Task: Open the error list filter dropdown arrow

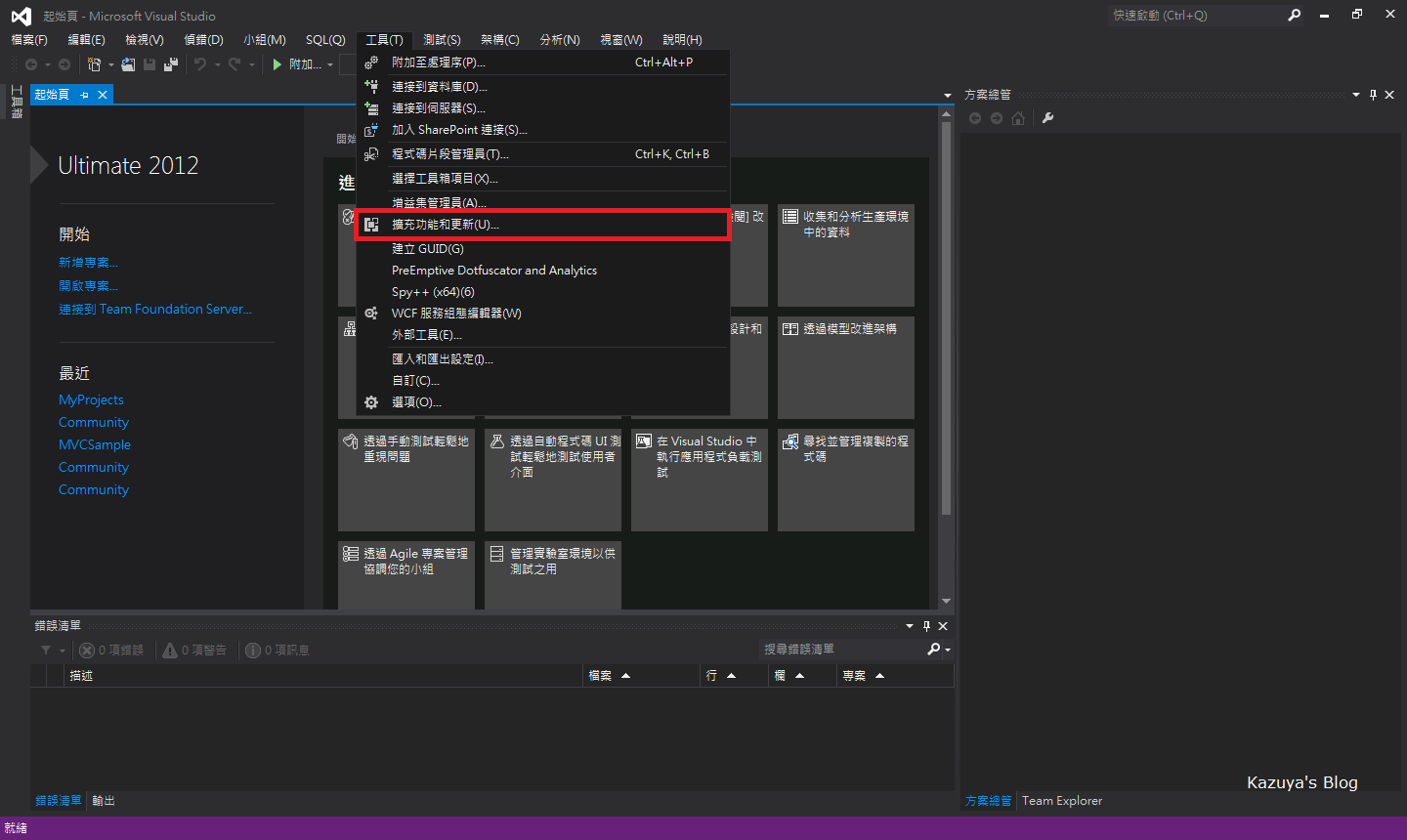Action: (63, 650)
